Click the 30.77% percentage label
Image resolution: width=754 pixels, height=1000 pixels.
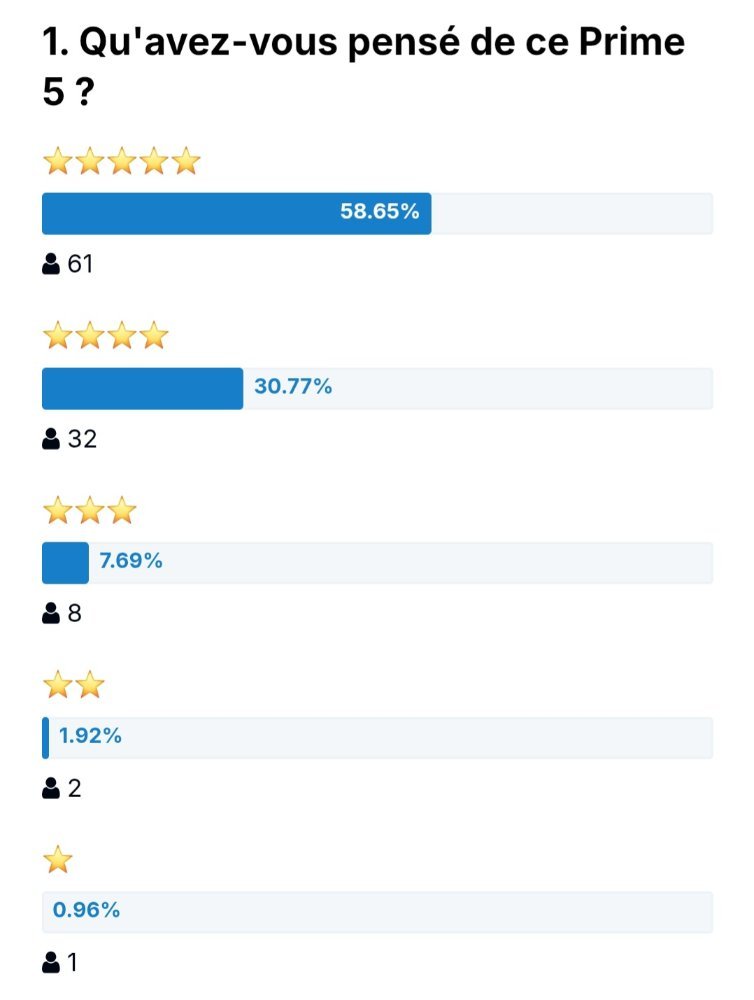293,386
